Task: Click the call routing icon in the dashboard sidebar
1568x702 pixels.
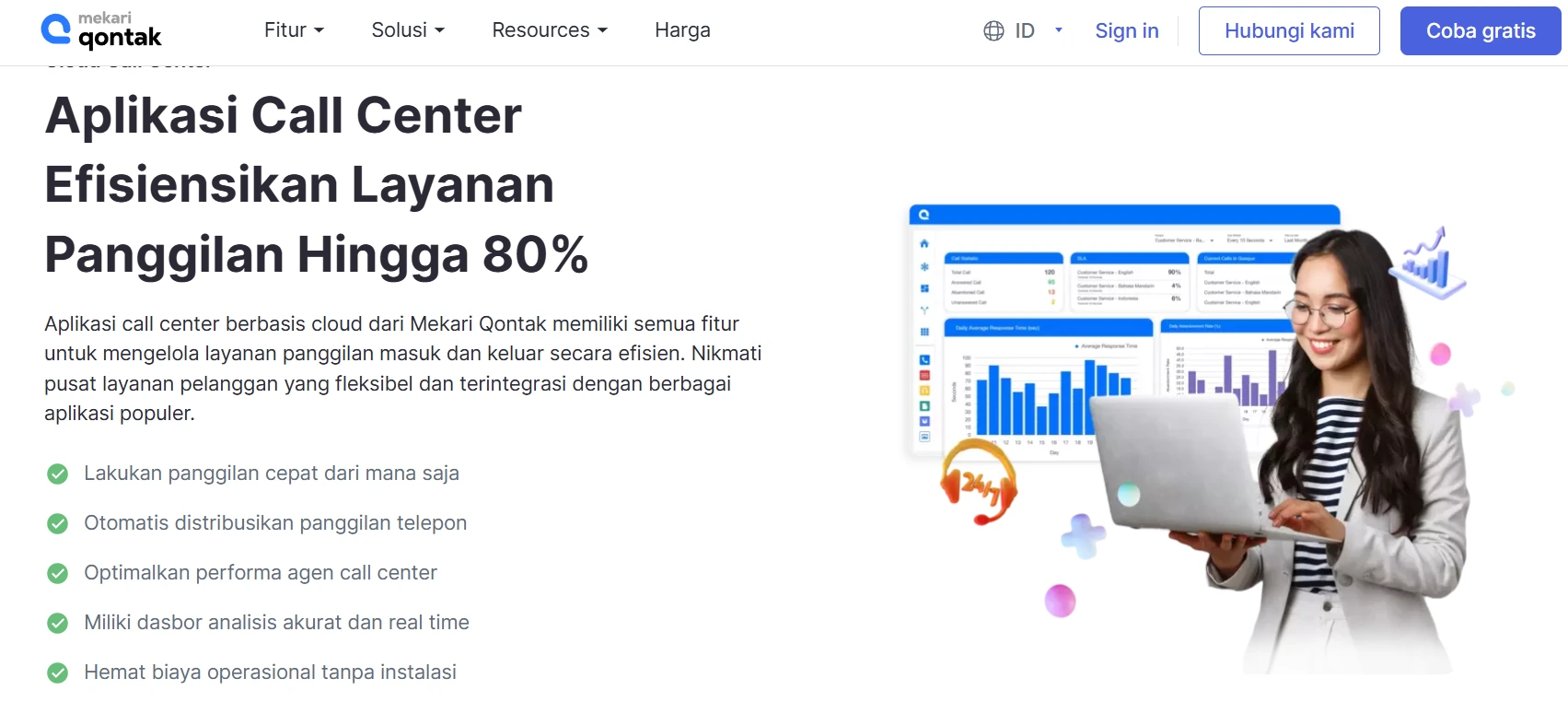Action: (x=923, y=310)
